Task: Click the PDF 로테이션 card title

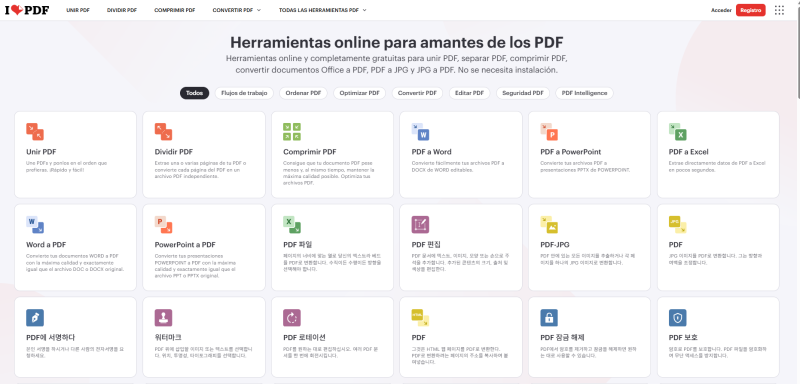Action: tap(305, 338)
